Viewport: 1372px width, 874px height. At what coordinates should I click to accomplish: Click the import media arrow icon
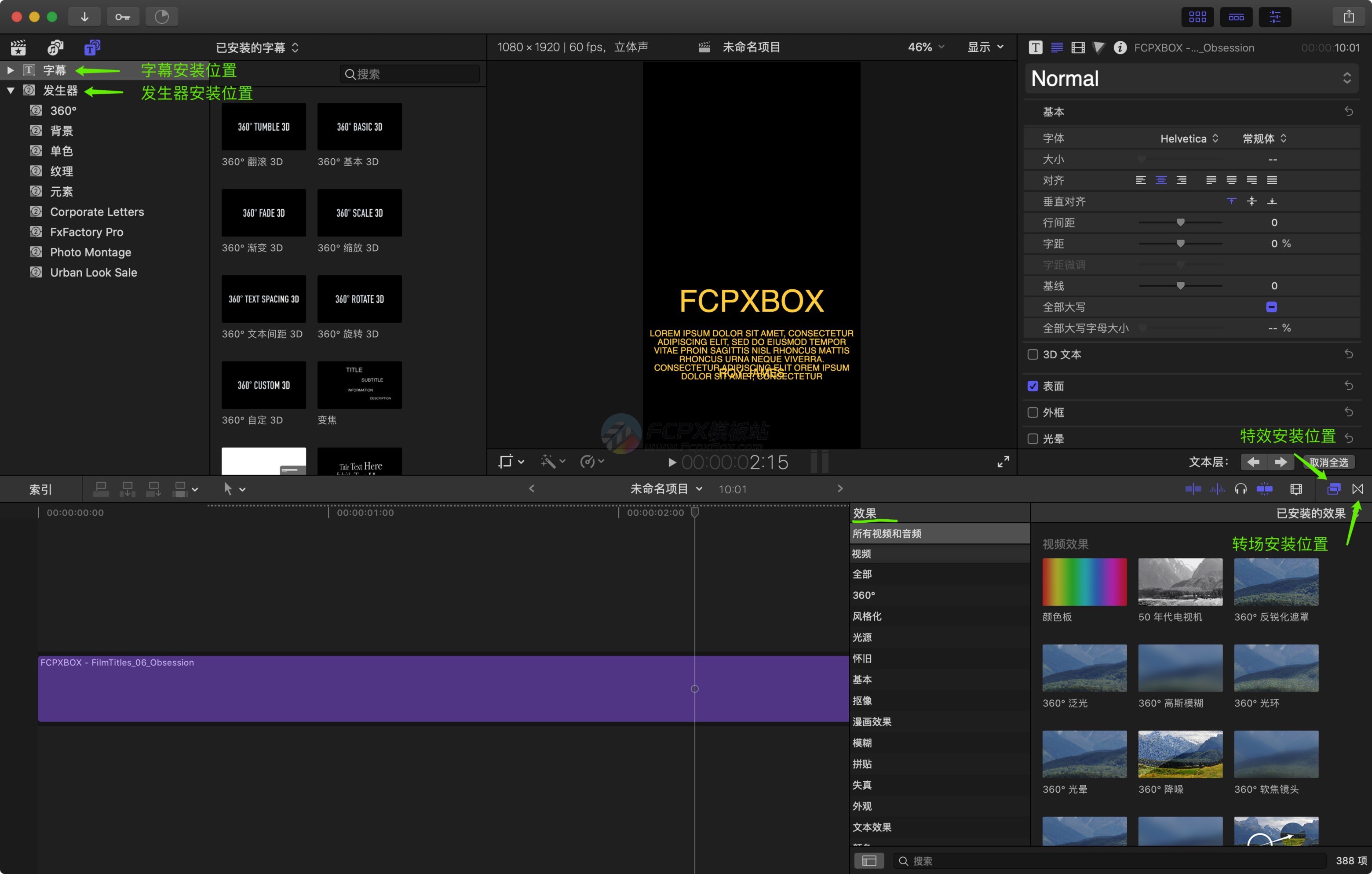click(x=84, y=17)
